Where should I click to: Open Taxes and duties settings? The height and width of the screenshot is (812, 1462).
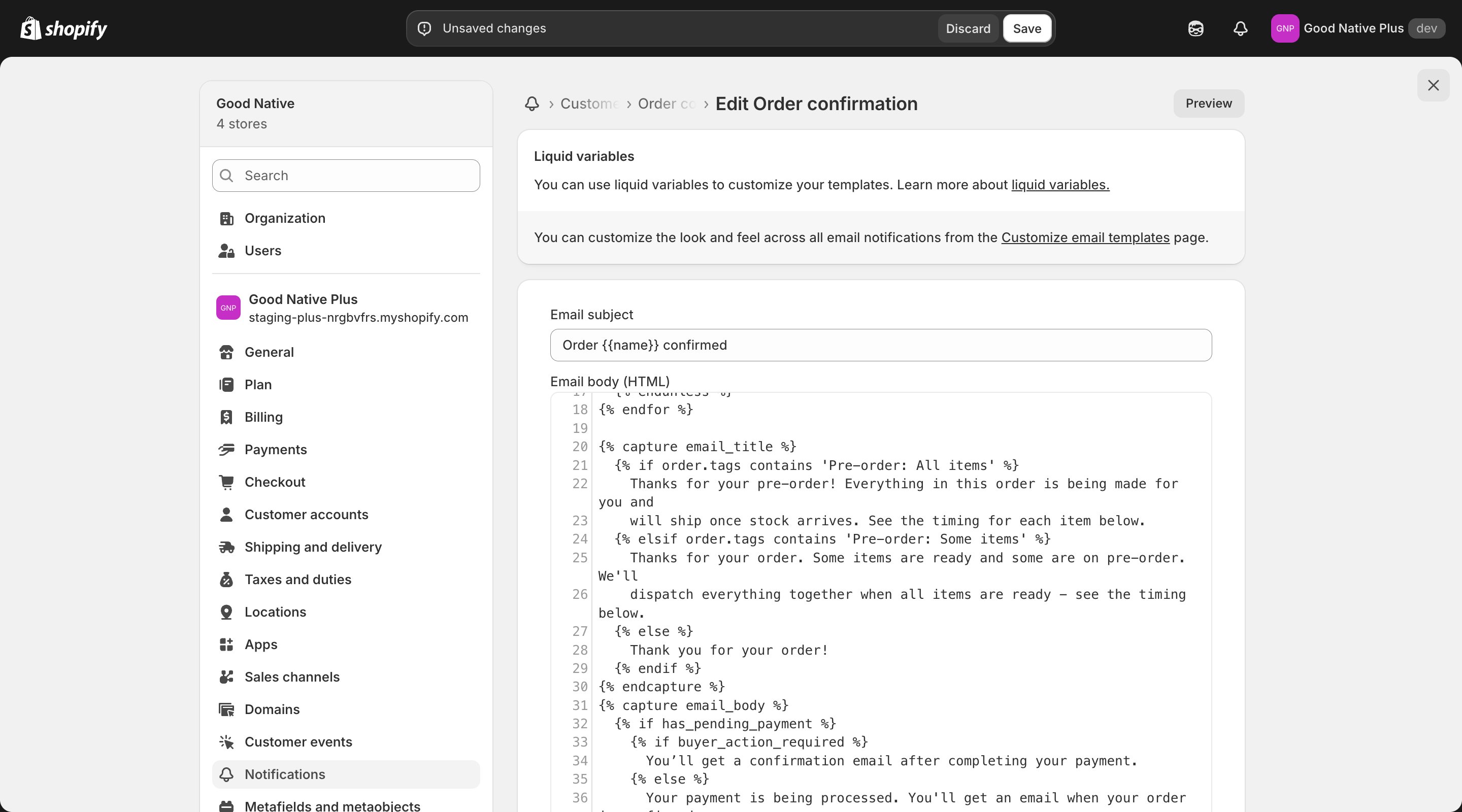point(346,580)
